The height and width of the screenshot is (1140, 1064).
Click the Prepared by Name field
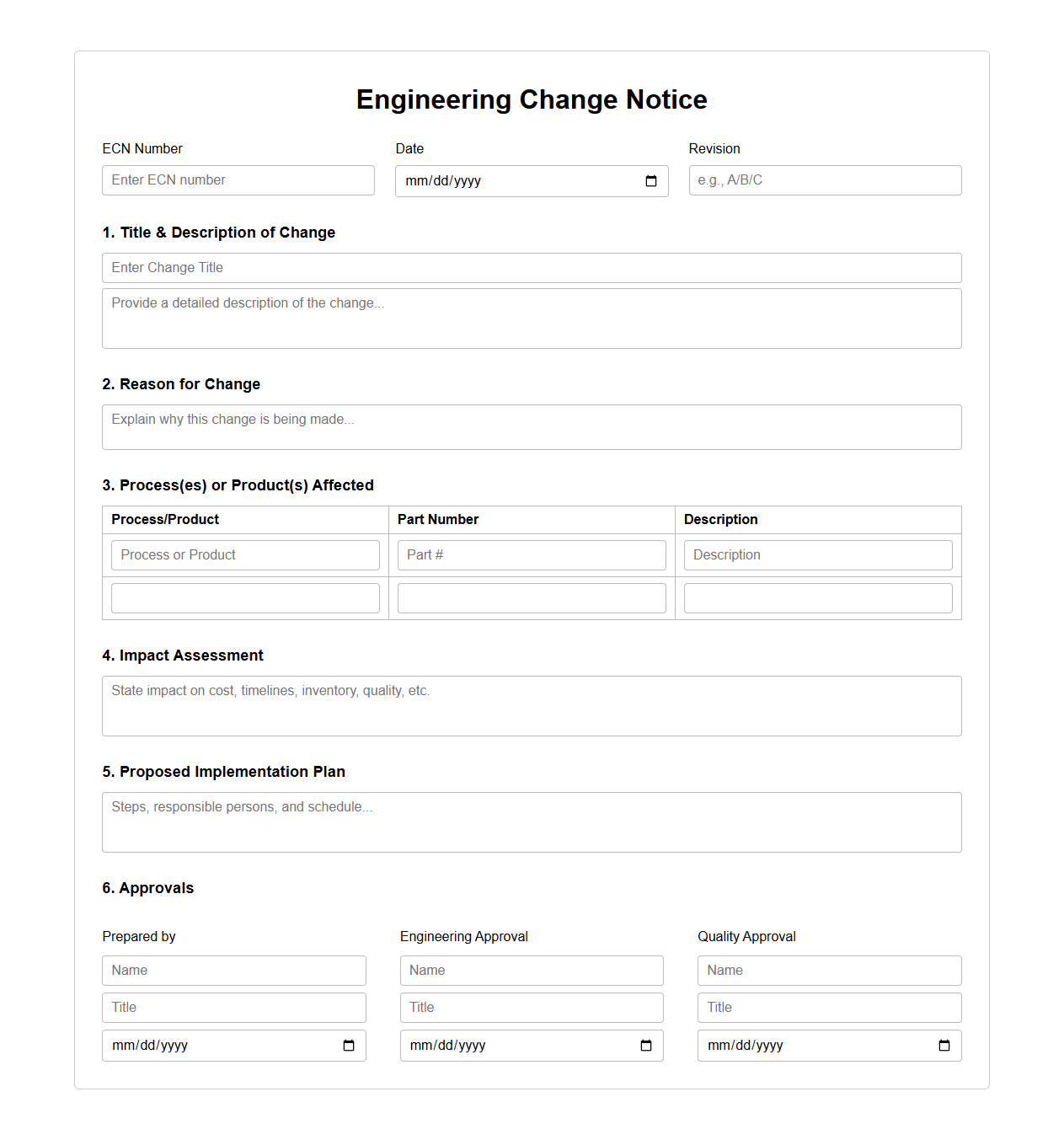[x=233, y=970]
